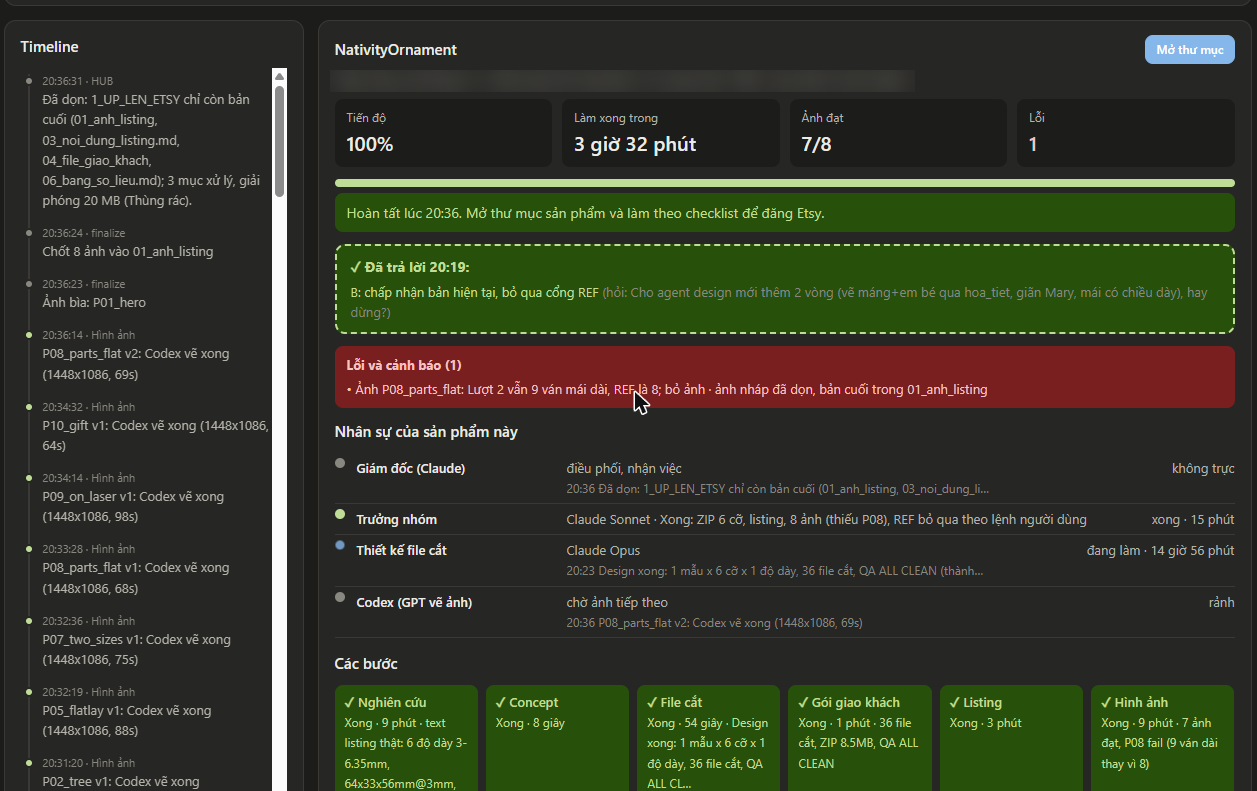Click the NativityOrnament project title

coord(395,50)
